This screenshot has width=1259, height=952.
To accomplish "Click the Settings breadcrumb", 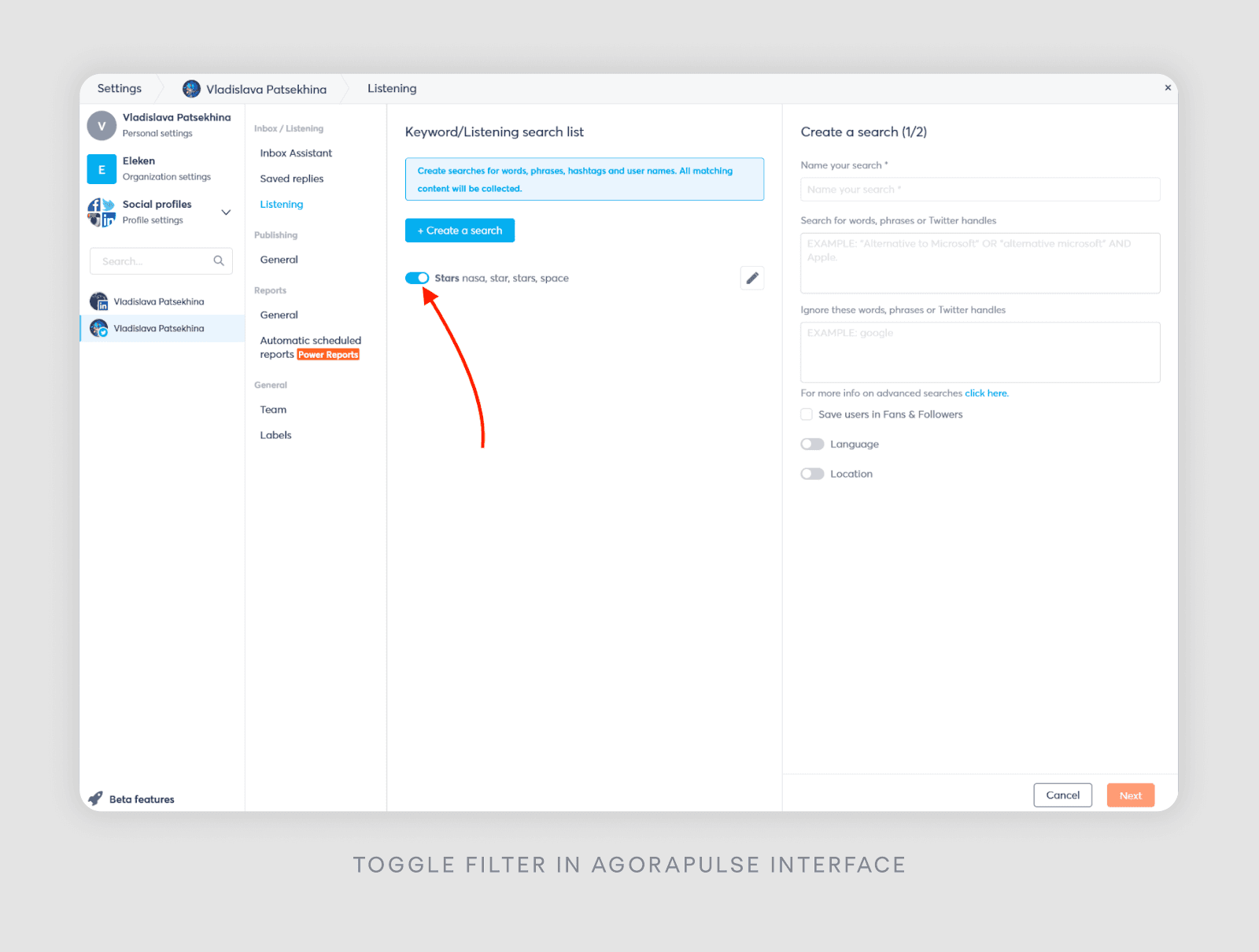I will (x=120, y=88).
